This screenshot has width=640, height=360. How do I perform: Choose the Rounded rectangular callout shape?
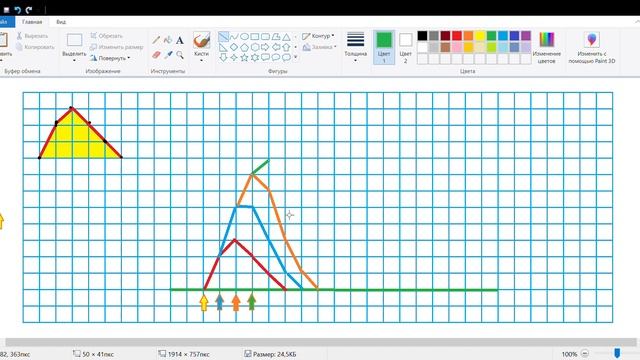click(x=265, y=58)
